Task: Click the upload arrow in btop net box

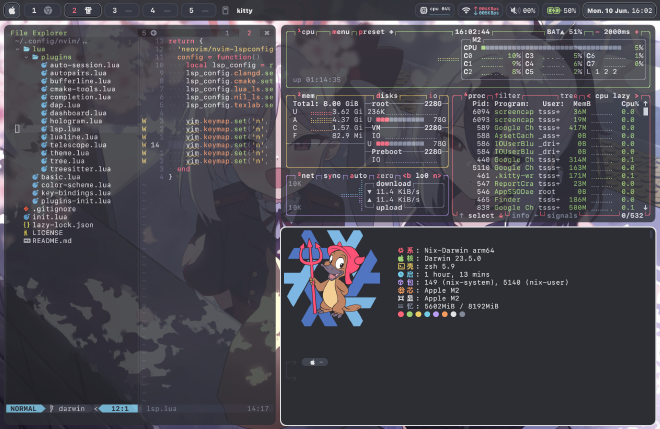Action: [370, 200]
